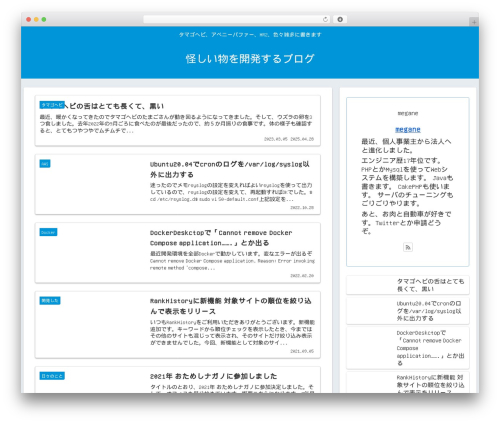Click profile text あと、お肉と自動車が好きです
The height and width of the screenshot is (423, 500).
406,222
